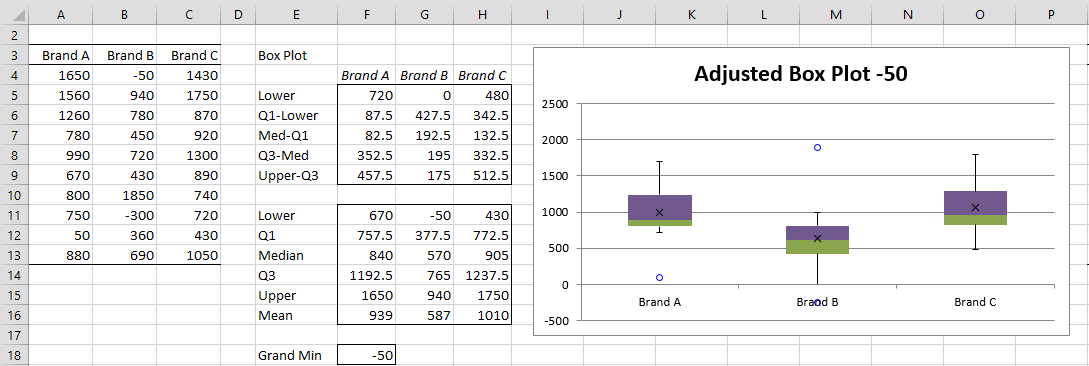
Task: Click the Brand C mean X marker
Action: click(975, 207)
